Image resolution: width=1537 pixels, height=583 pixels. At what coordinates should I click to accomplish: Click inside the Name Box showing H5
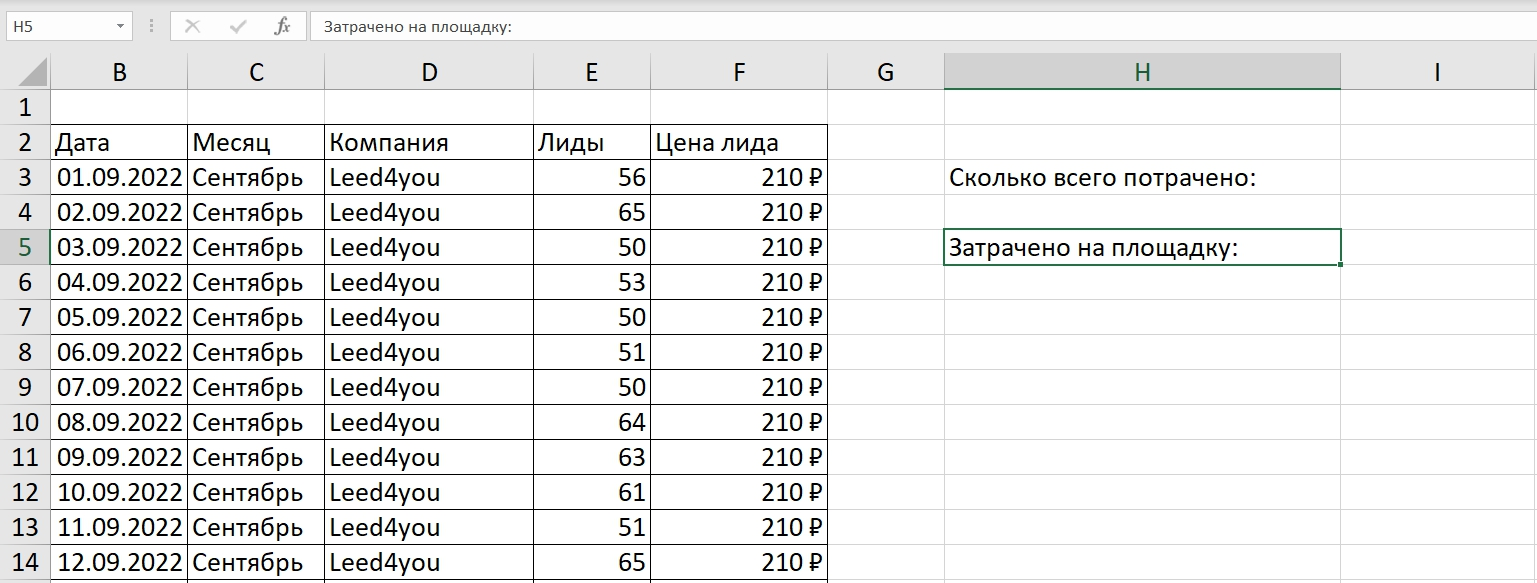(60, 26)
